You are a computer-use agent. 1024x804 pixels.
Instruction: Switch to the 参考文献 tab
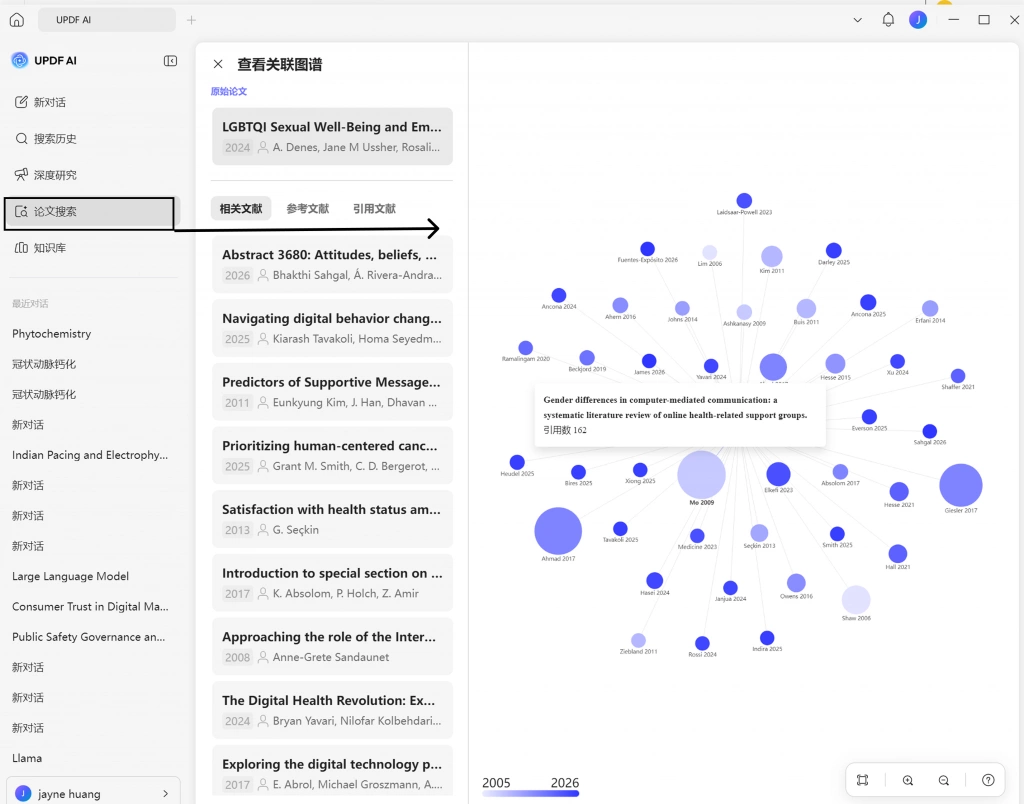tap(308, 208)
